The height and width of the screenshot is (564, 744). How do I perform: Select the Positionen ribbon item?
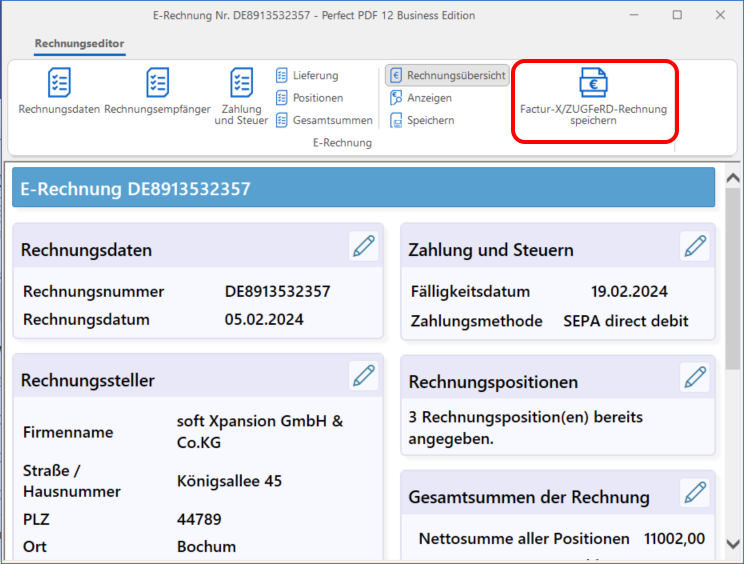click(310, 98)
